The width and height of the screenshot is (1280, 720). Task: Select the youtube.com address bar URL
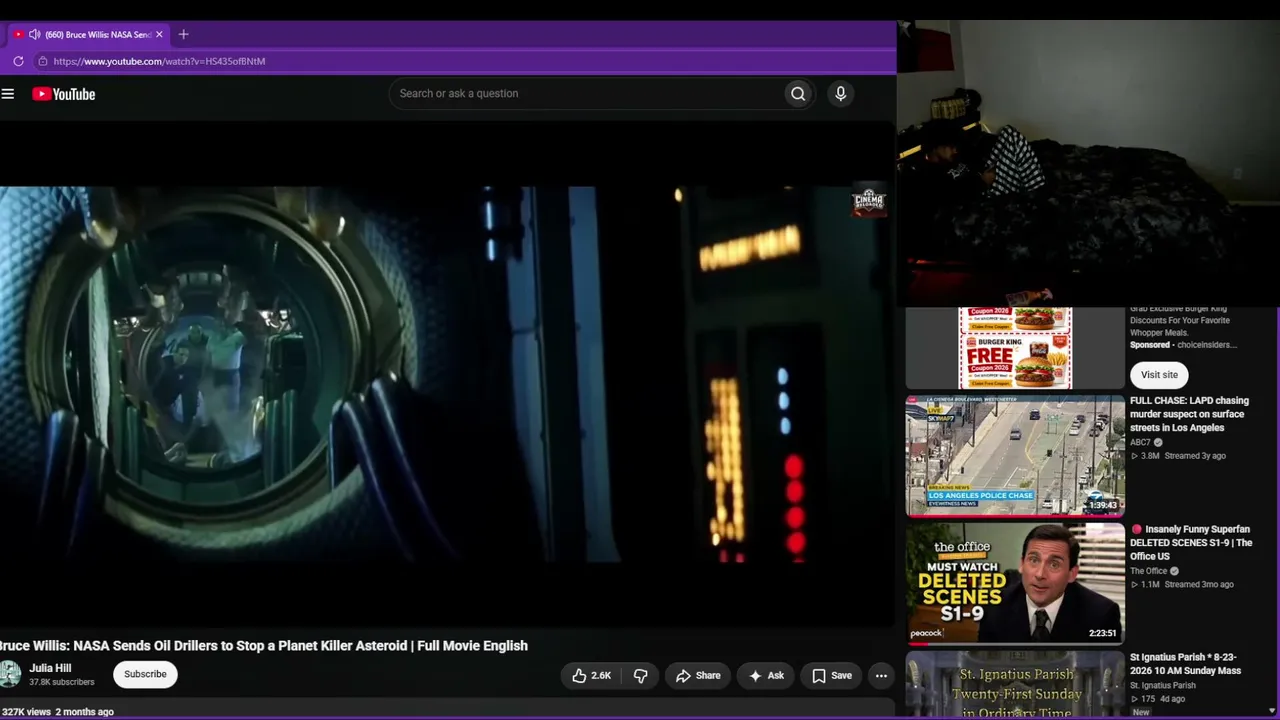click(x=159, y=61)
